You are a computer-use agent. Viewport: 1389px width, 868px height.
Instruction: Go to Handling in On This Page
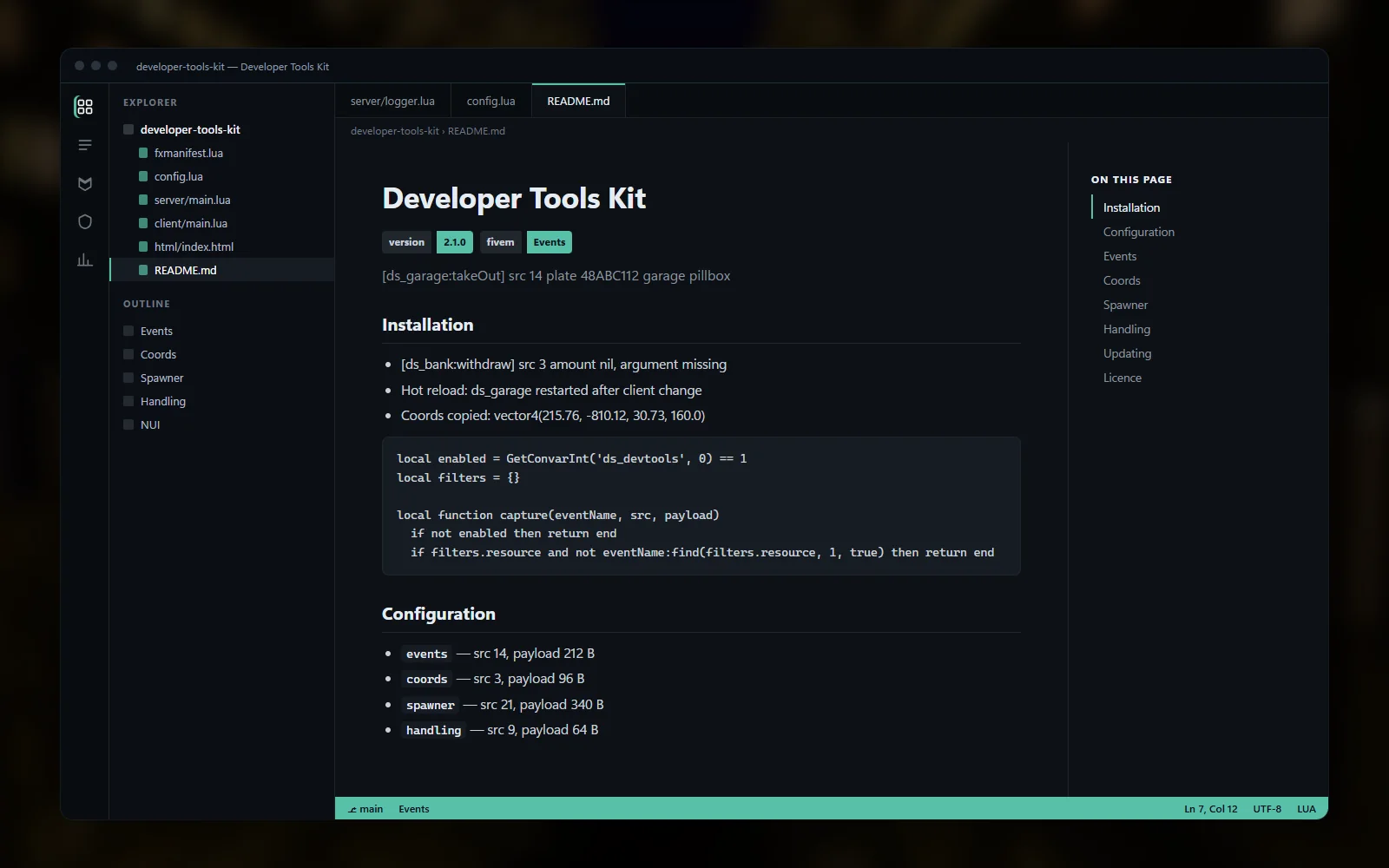1126,329
